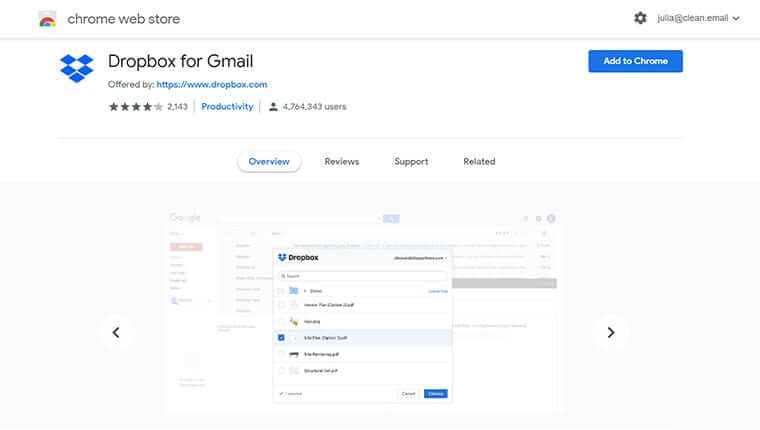Open the 2,143 ratings count
Viewport: 760px width, 430px height.
(177, 107)
